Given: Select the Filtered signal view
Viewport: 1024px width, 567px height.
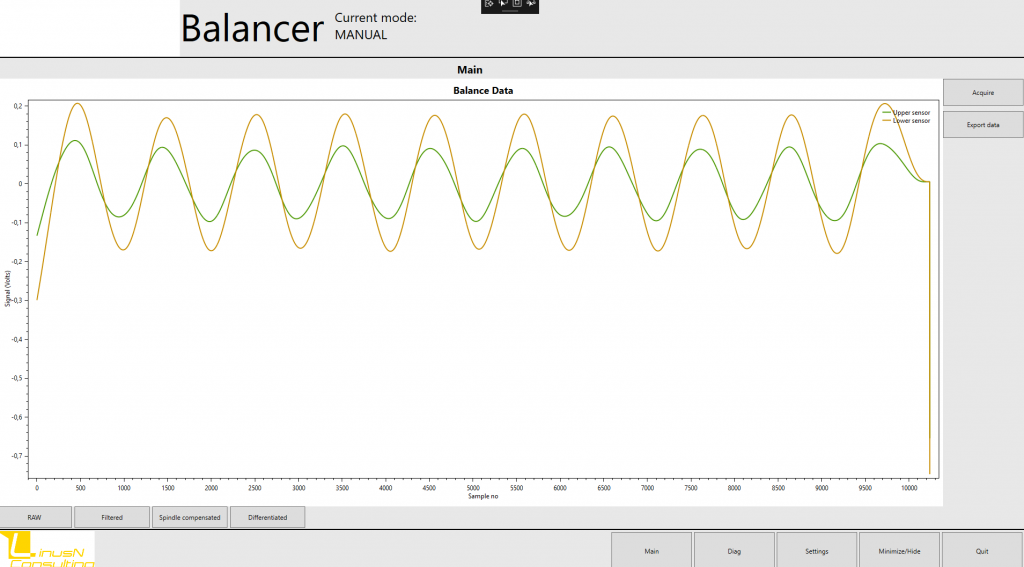Looking at the screenshot, I should (112, 517).
